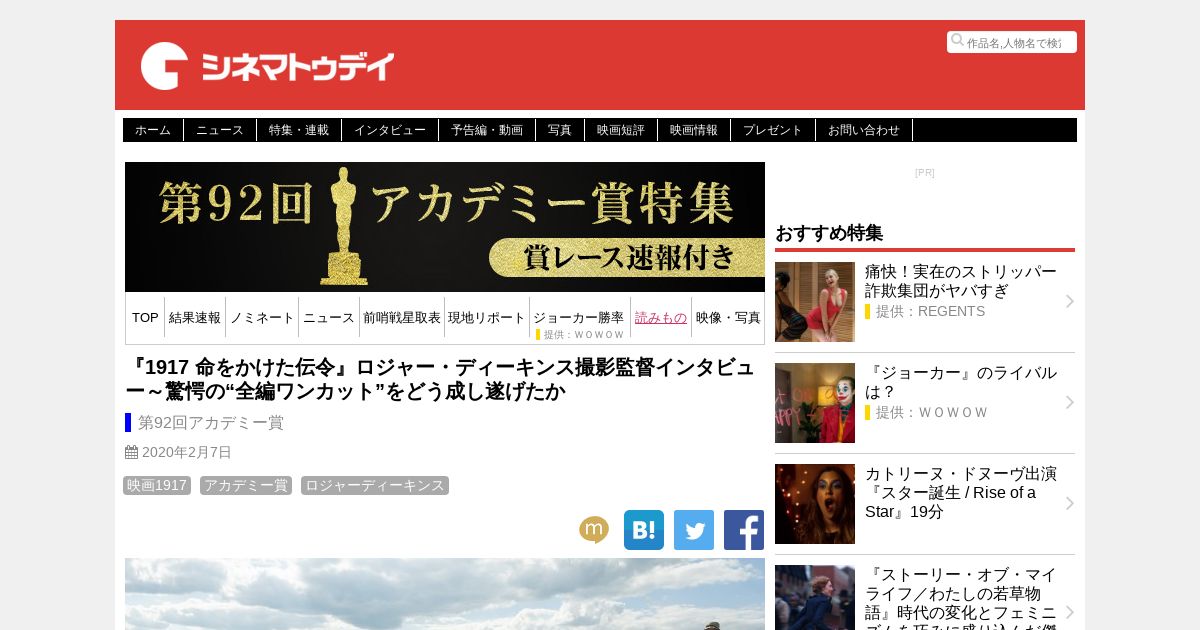Viewport: 1200px width, 630px height.
Task: Click the article's main photo
Action: tap(445, 594)
